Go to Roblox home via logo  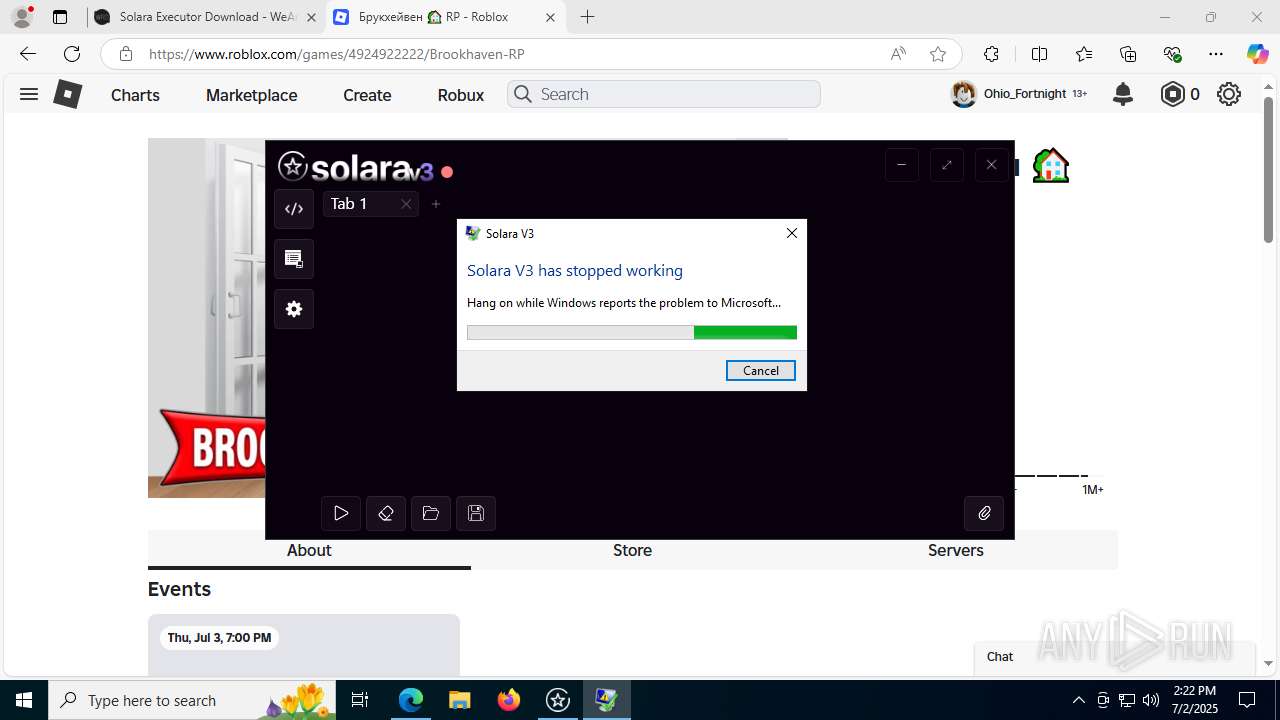click(x=67, y=94)
